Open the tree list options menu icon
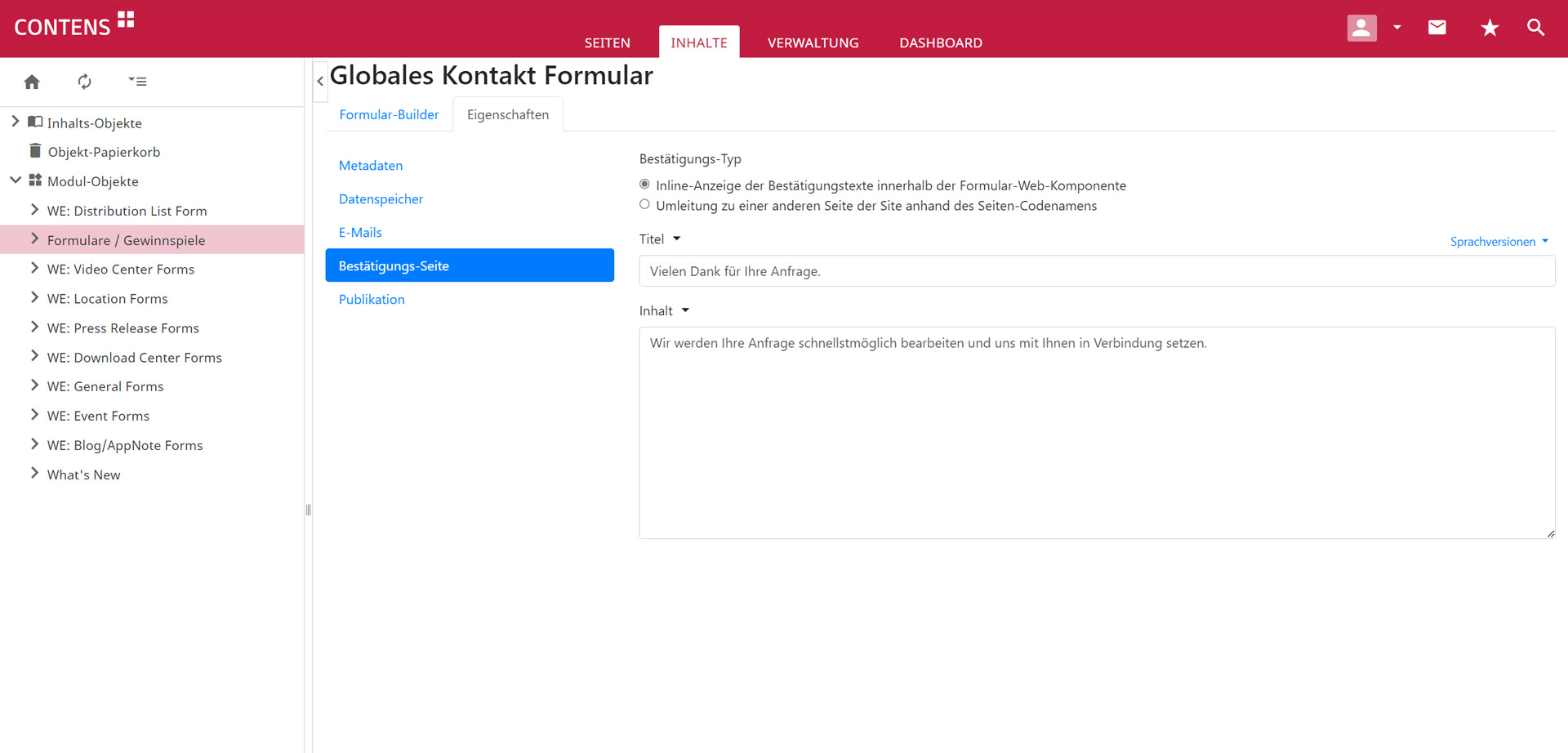Screen dimensions: 1568x753 click(x=137, y=82)
